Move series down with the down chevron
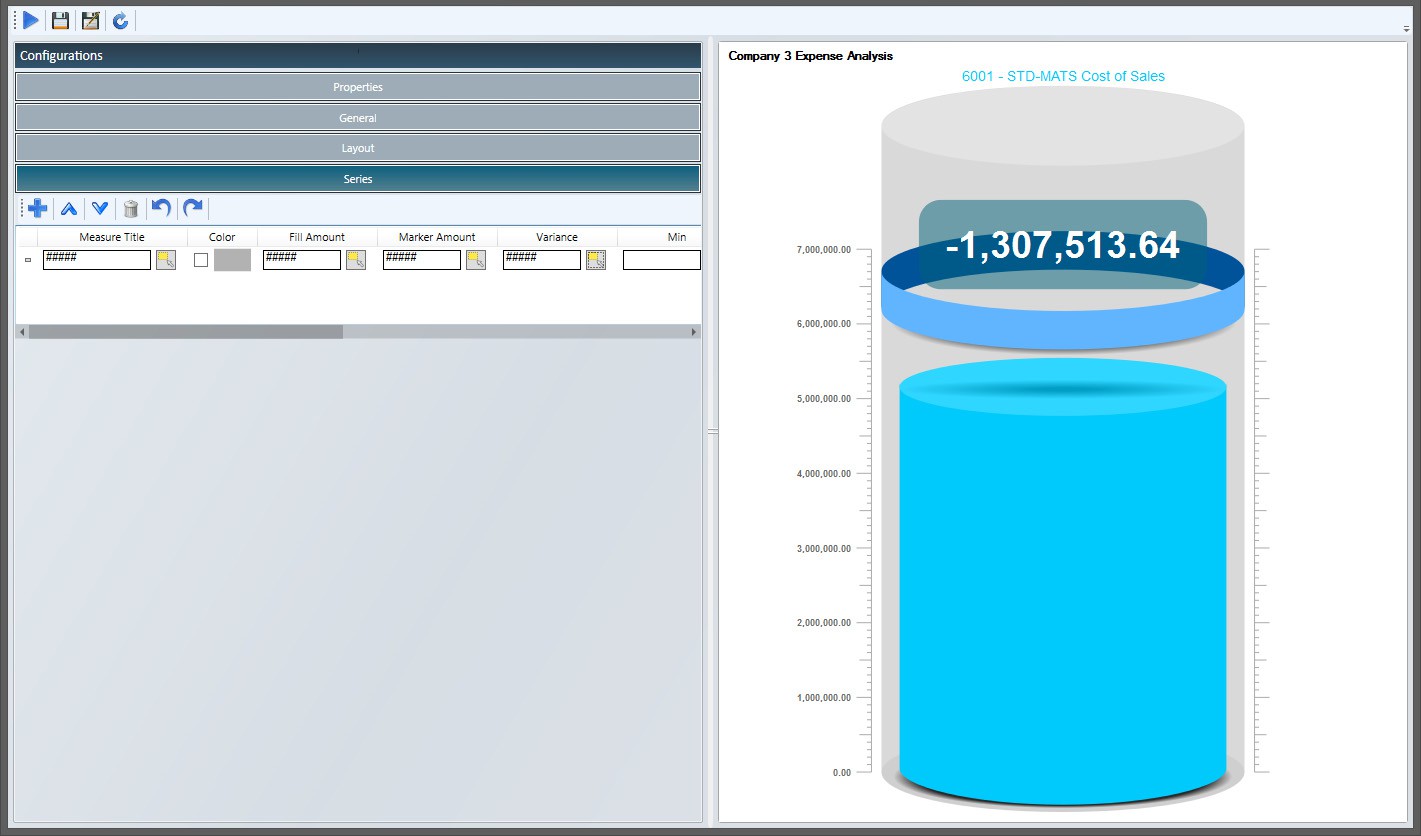 click(x=100, y=208)
